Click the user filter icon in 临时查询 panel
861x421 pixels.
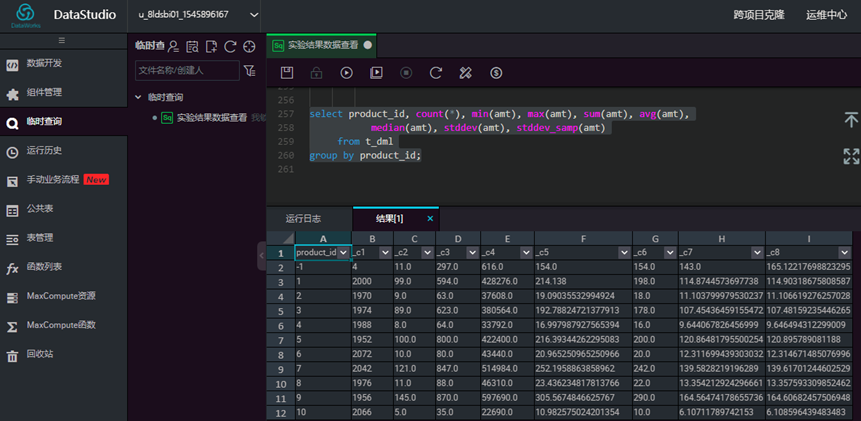click(x=174, y=47)
